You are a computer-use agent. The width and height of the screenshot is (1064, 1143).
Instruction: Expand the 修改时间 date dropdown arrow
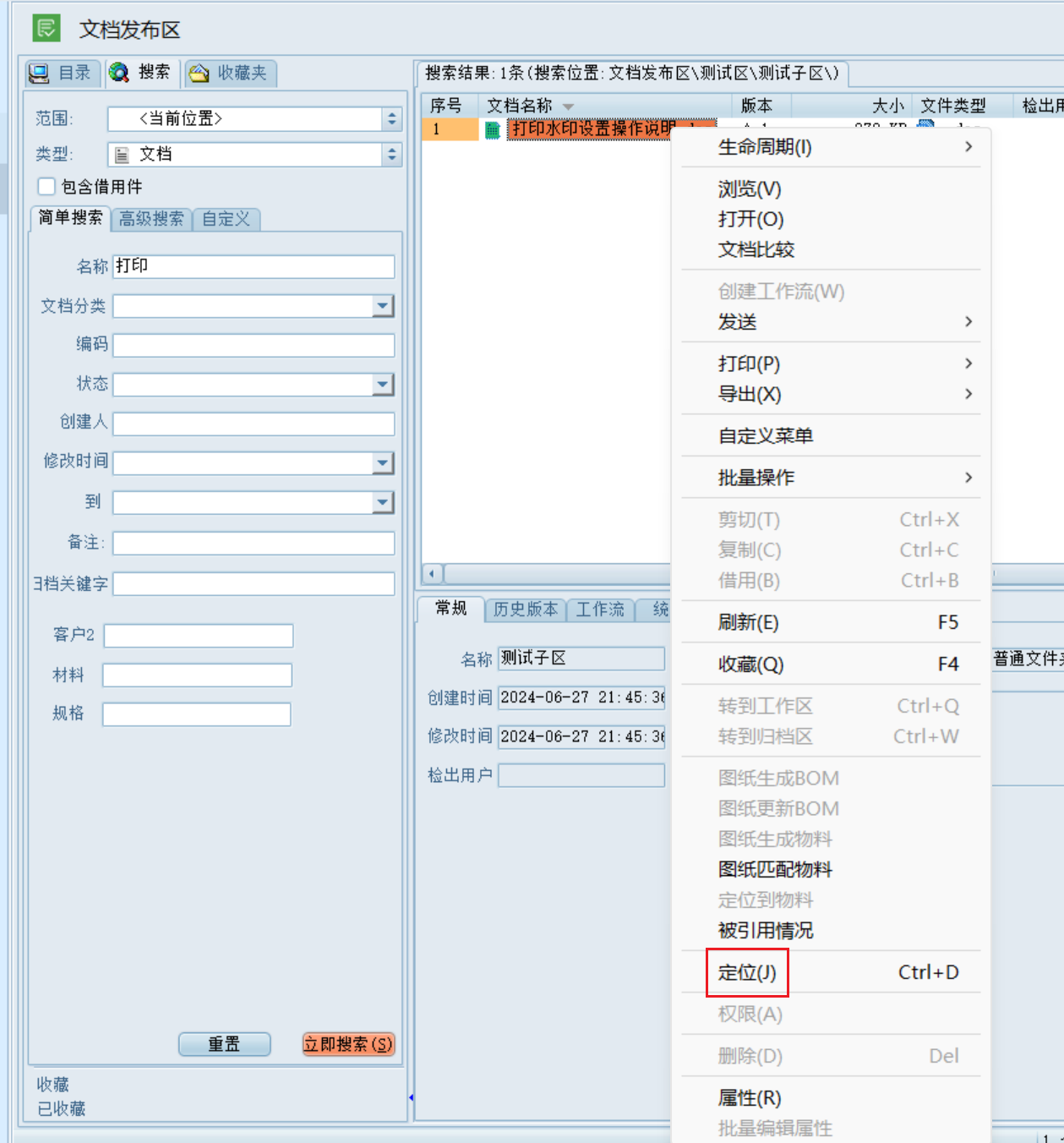point(383,463)
